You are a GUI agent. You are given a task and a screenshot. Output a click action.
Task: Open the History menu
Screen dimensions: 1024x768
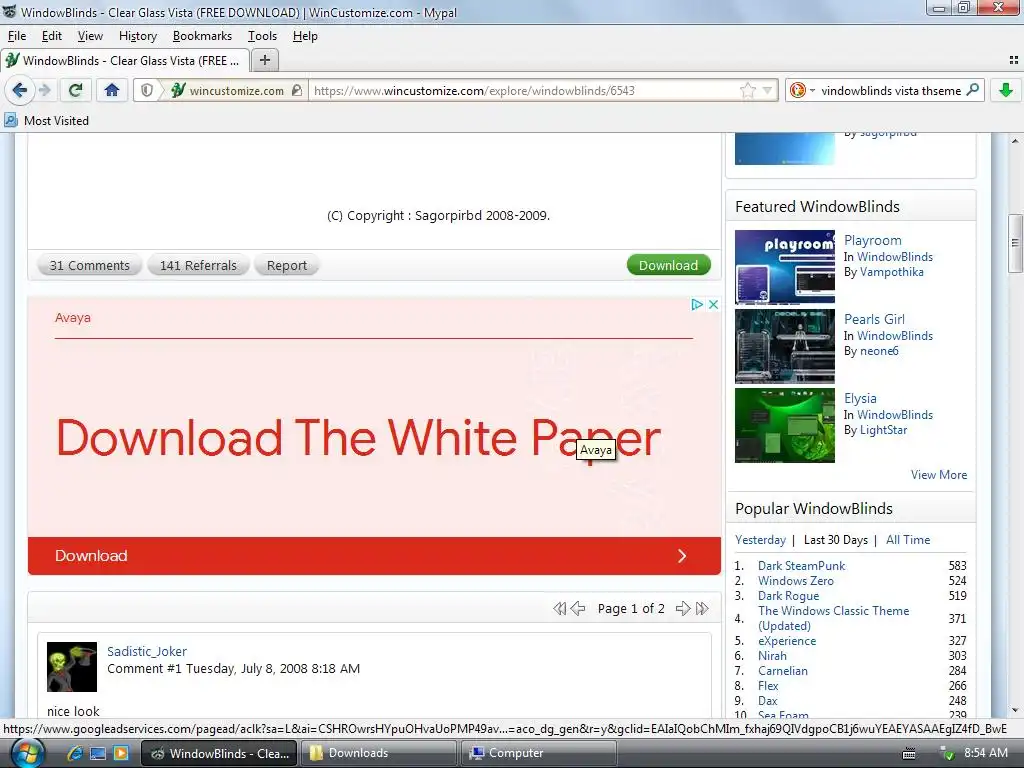[138, 36]
